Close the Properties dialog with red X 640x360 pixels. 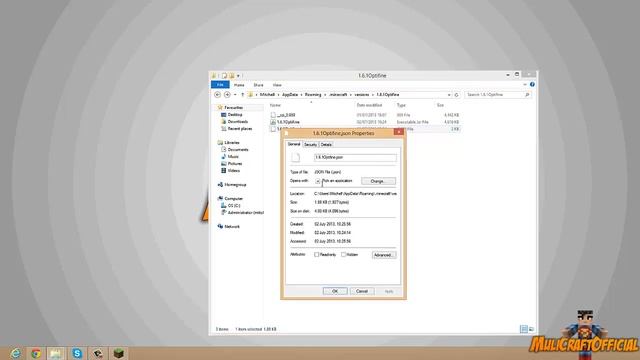(399, 132)
